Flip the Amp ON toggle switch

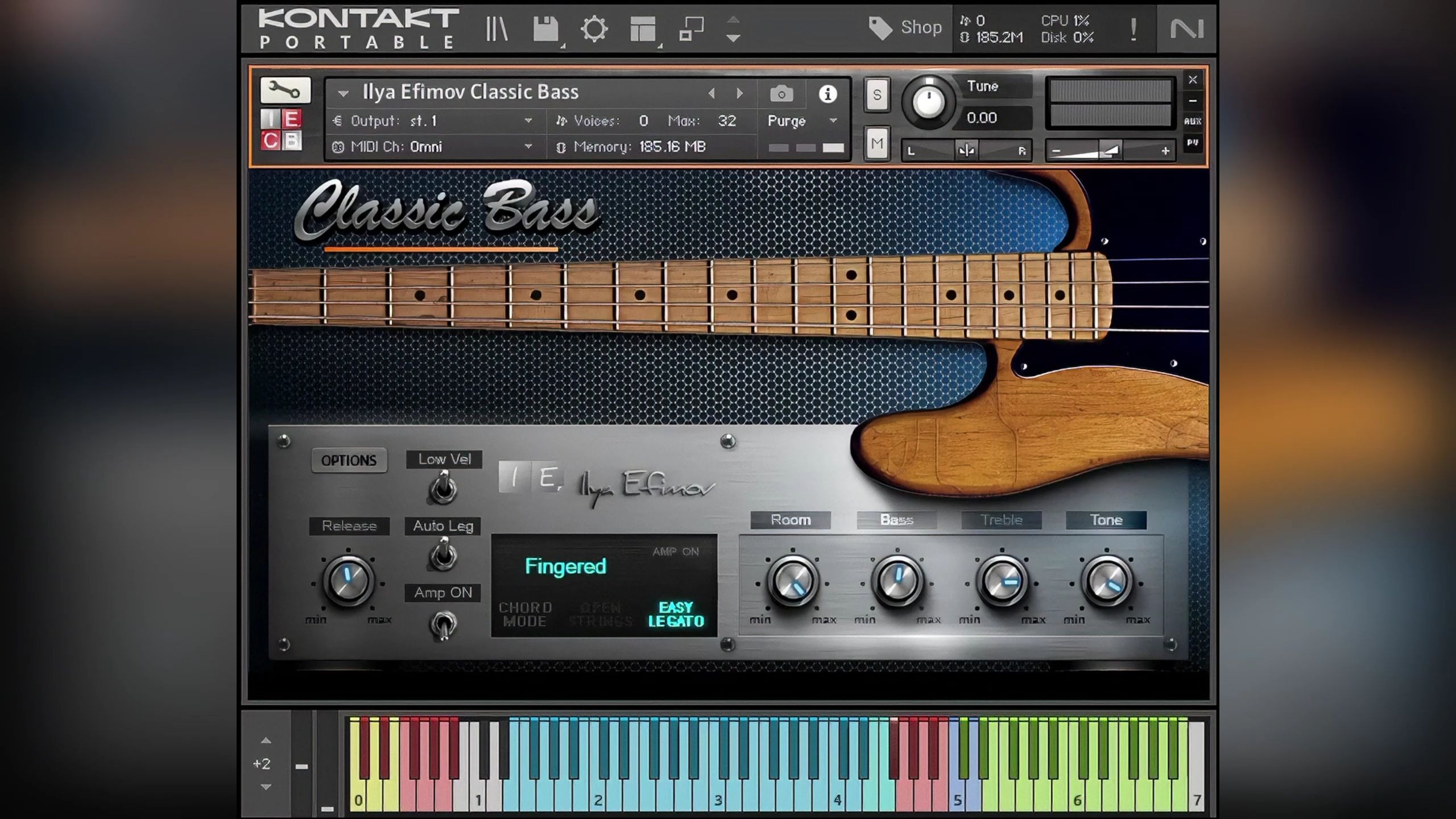[x=443, y=624]
